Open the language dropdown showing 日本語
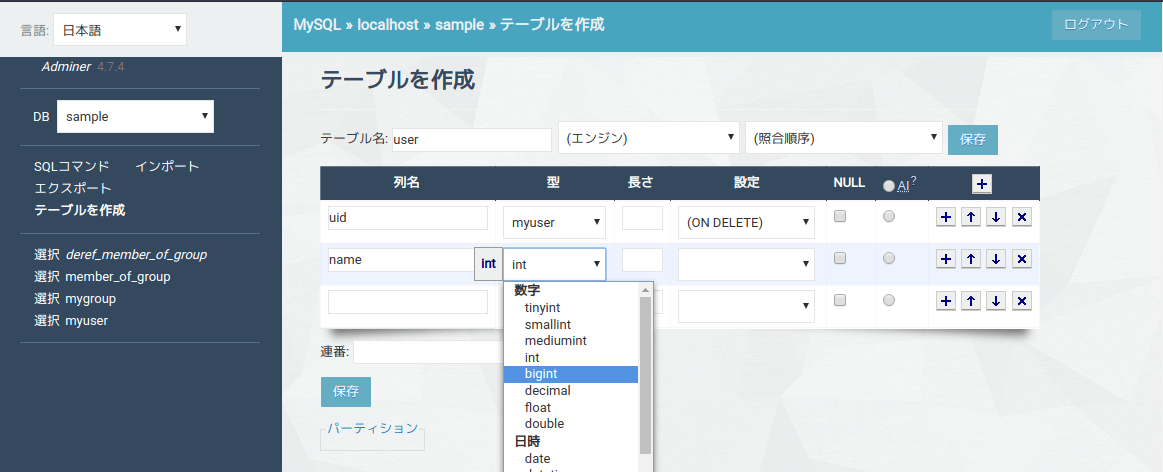Image resolution: width=1163 pixels, height=472 pixels. click(119, 30)
